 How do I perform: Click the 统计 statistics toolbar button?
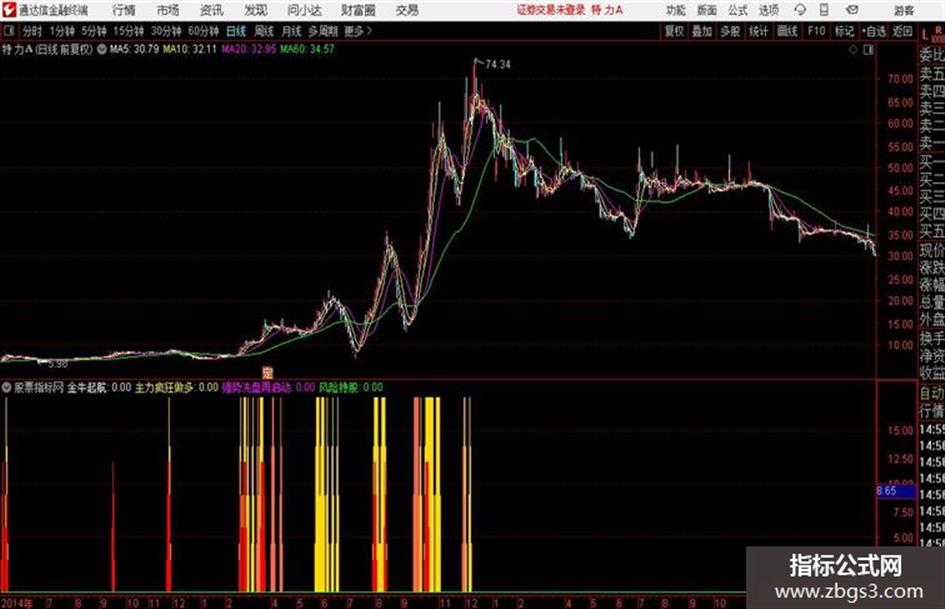click(x=759, y=31)
